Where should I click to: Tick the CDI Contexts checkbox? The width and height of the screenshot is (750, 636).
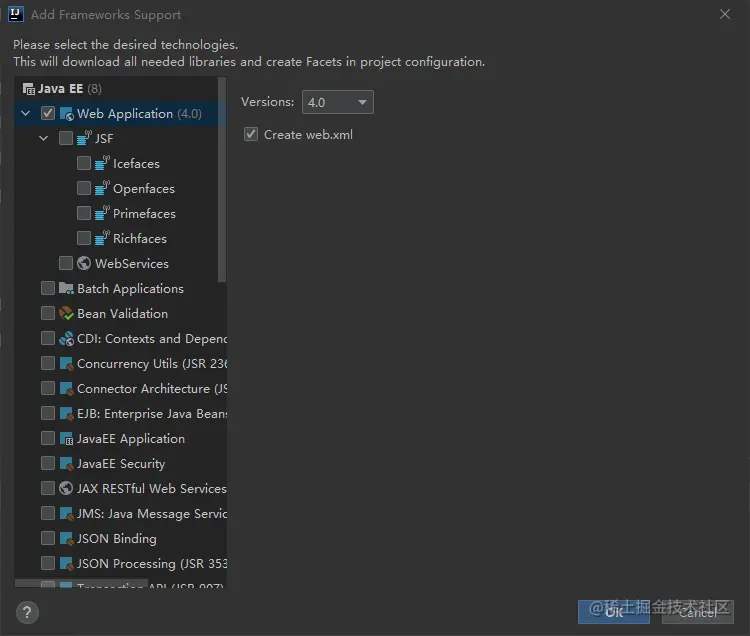[48, 338]
